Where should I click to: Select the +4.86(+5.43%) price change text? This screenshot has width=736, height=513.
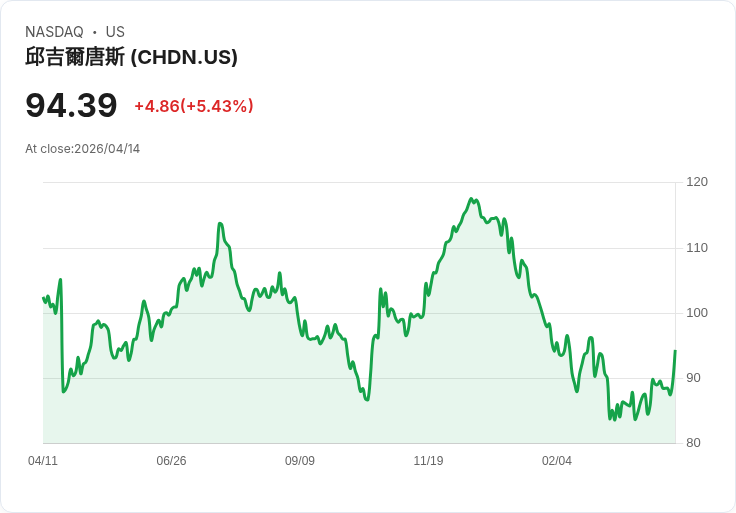pos(194,106)
